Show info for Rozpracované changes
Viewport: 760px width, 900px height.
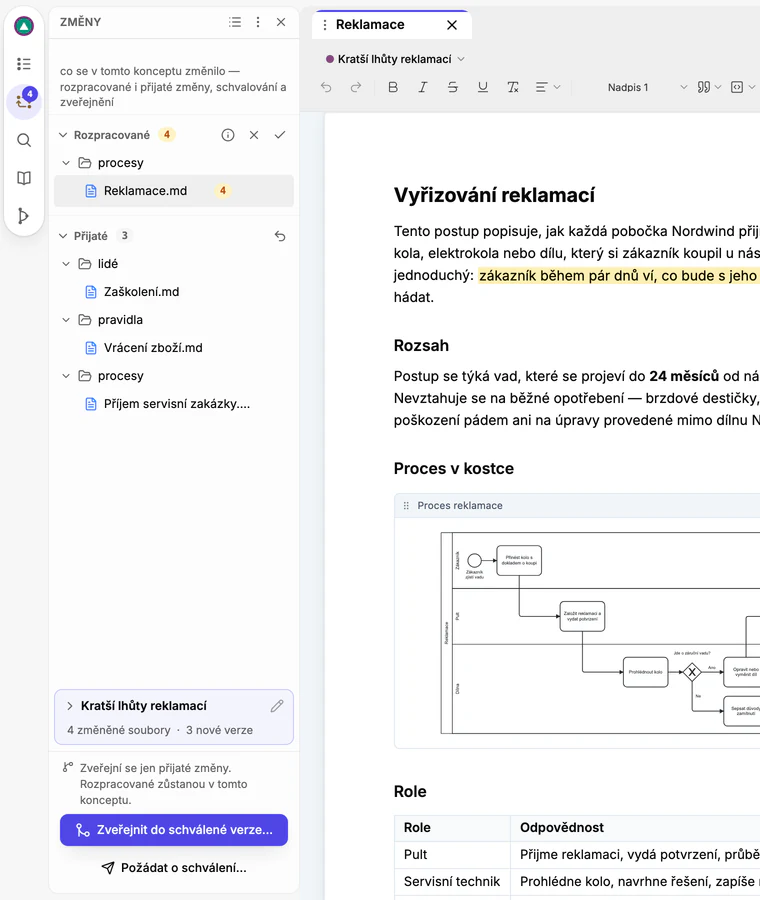(228, 135)
